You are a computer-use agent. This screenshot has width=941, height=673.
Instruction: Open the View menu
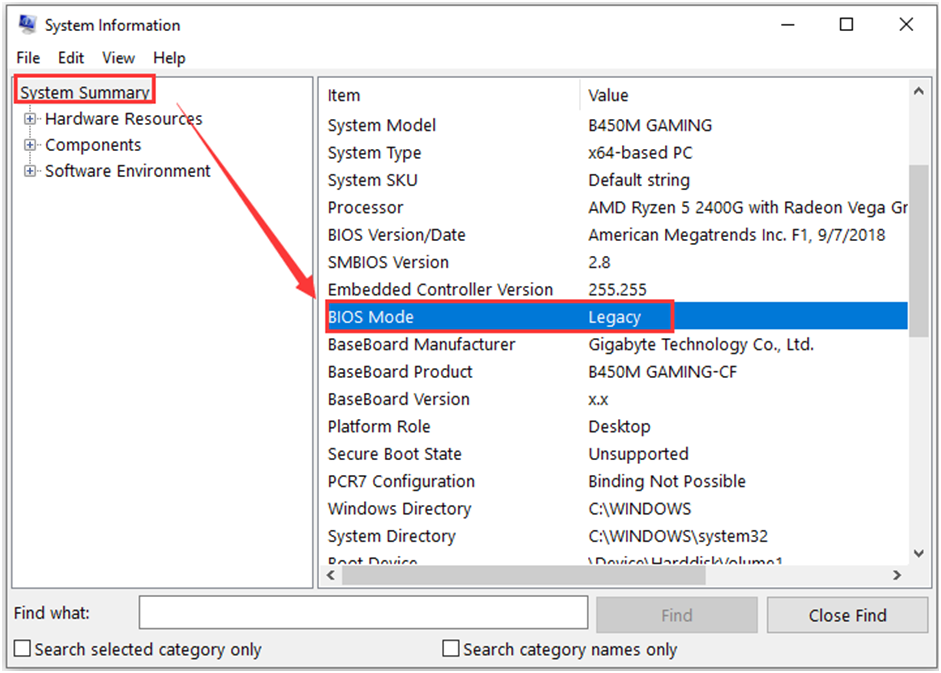pos(118,58)
